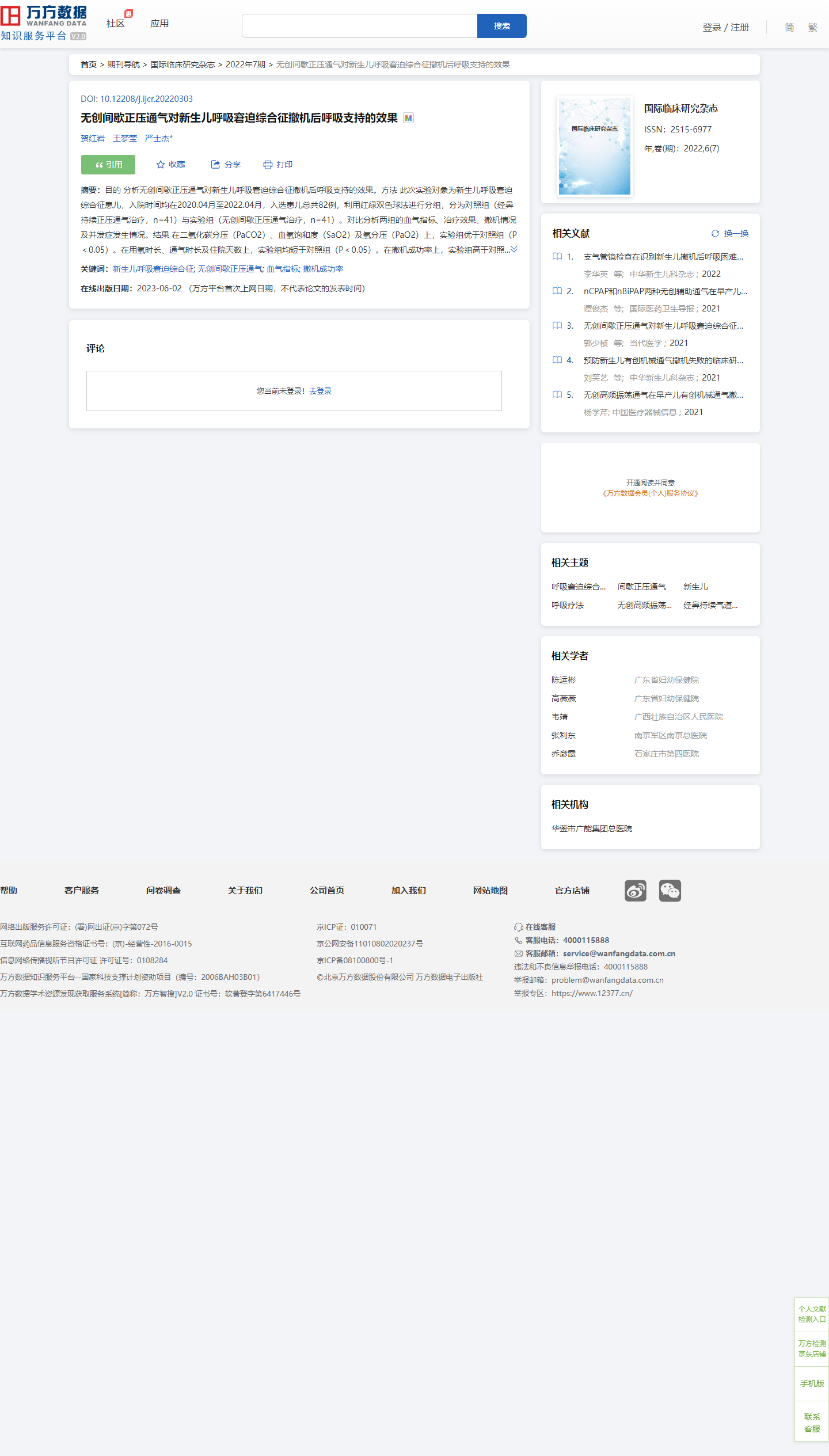The image size is (829, 1456).
Task: Open the 应用 menu item
Action: (x=159, y=24)
